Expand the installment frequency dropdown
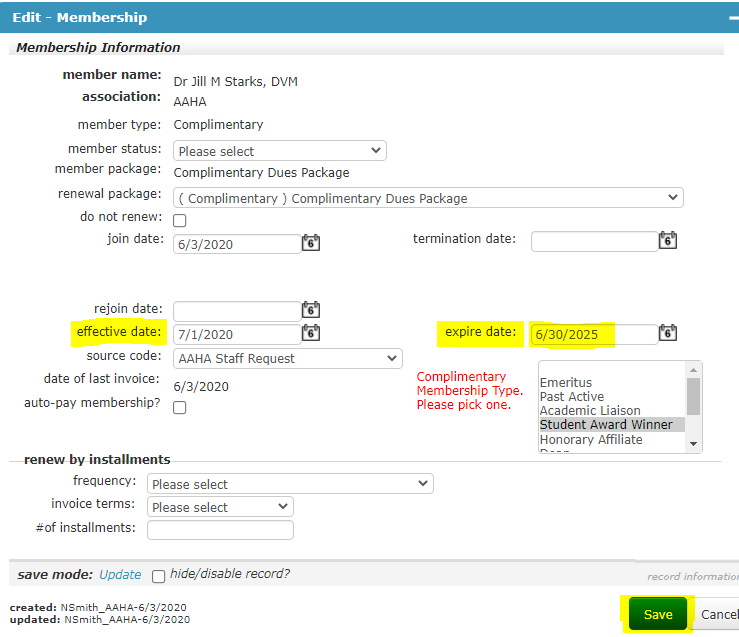The height and width of the screenshot is (637, 739). tap(290, 484)
